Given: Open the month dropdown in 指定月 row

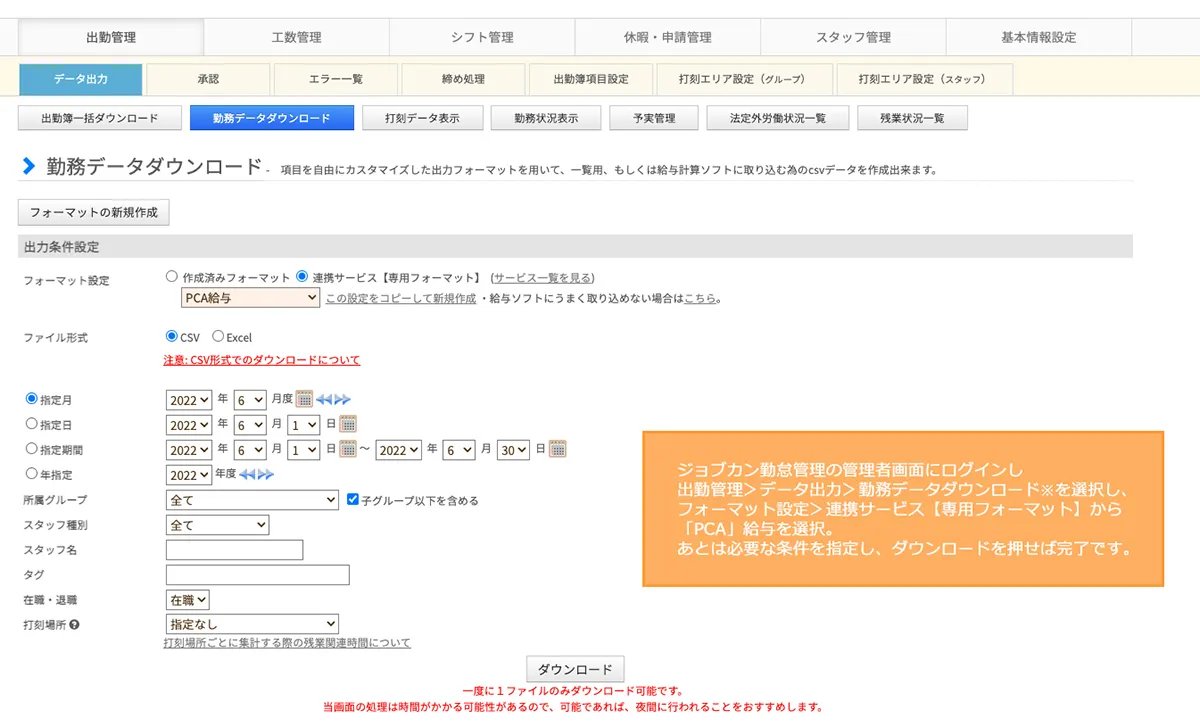Looking at the screenshot, I should pyautogui.click(x=250, y=399).
